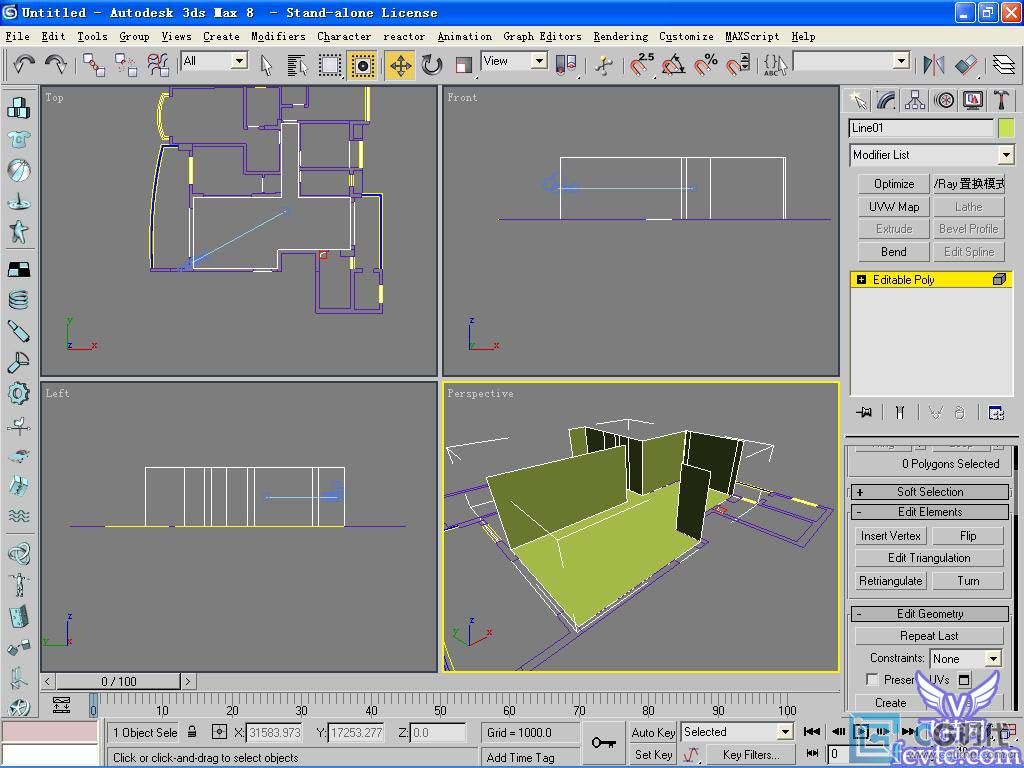Click the object color swatch beside Line01
This screenshot has width=1024, height=768.
pyautogui.click(x=1006, y=128)
